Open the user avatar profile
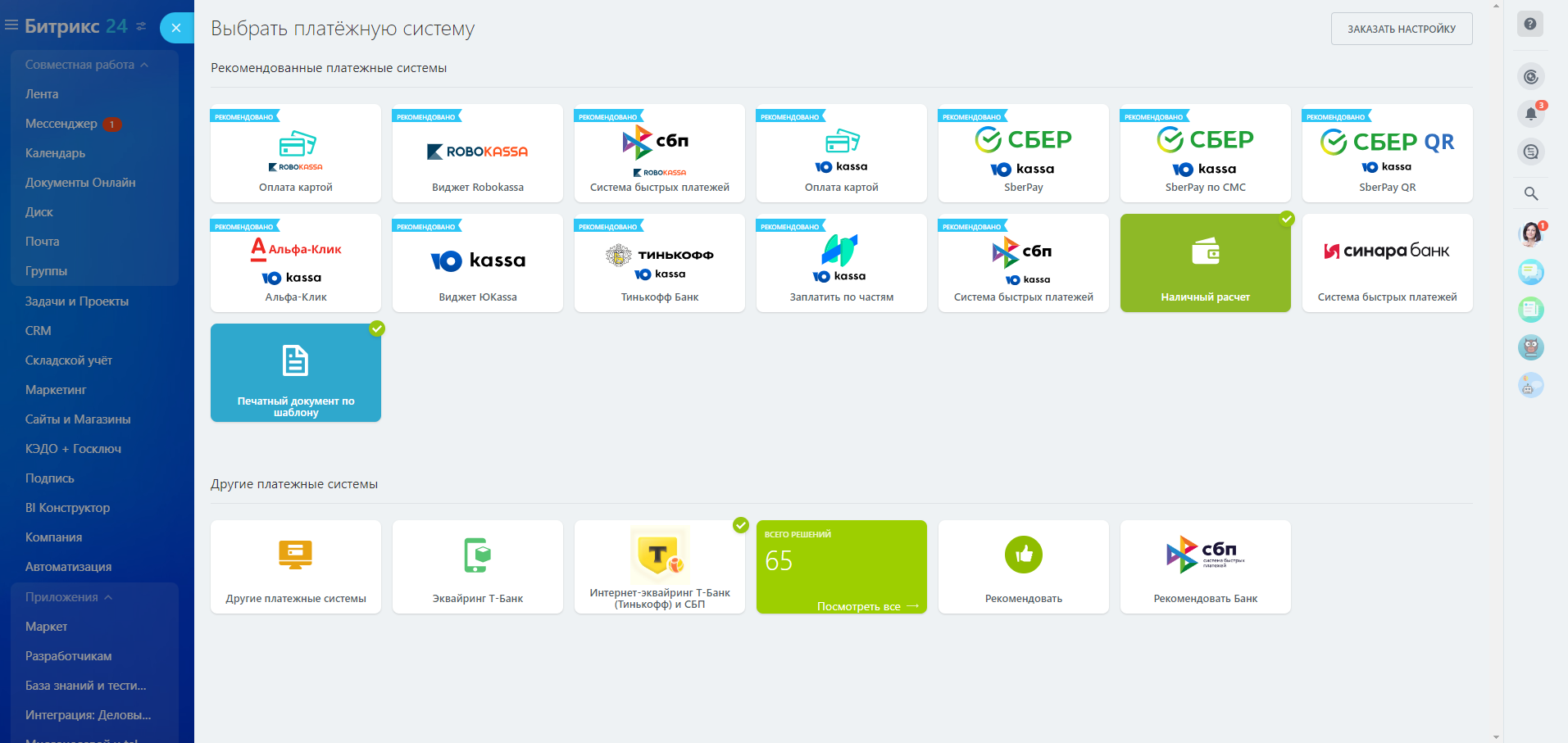This screenshot has width=1568, height=743. pyautogui.click(x=1530, y=234)
